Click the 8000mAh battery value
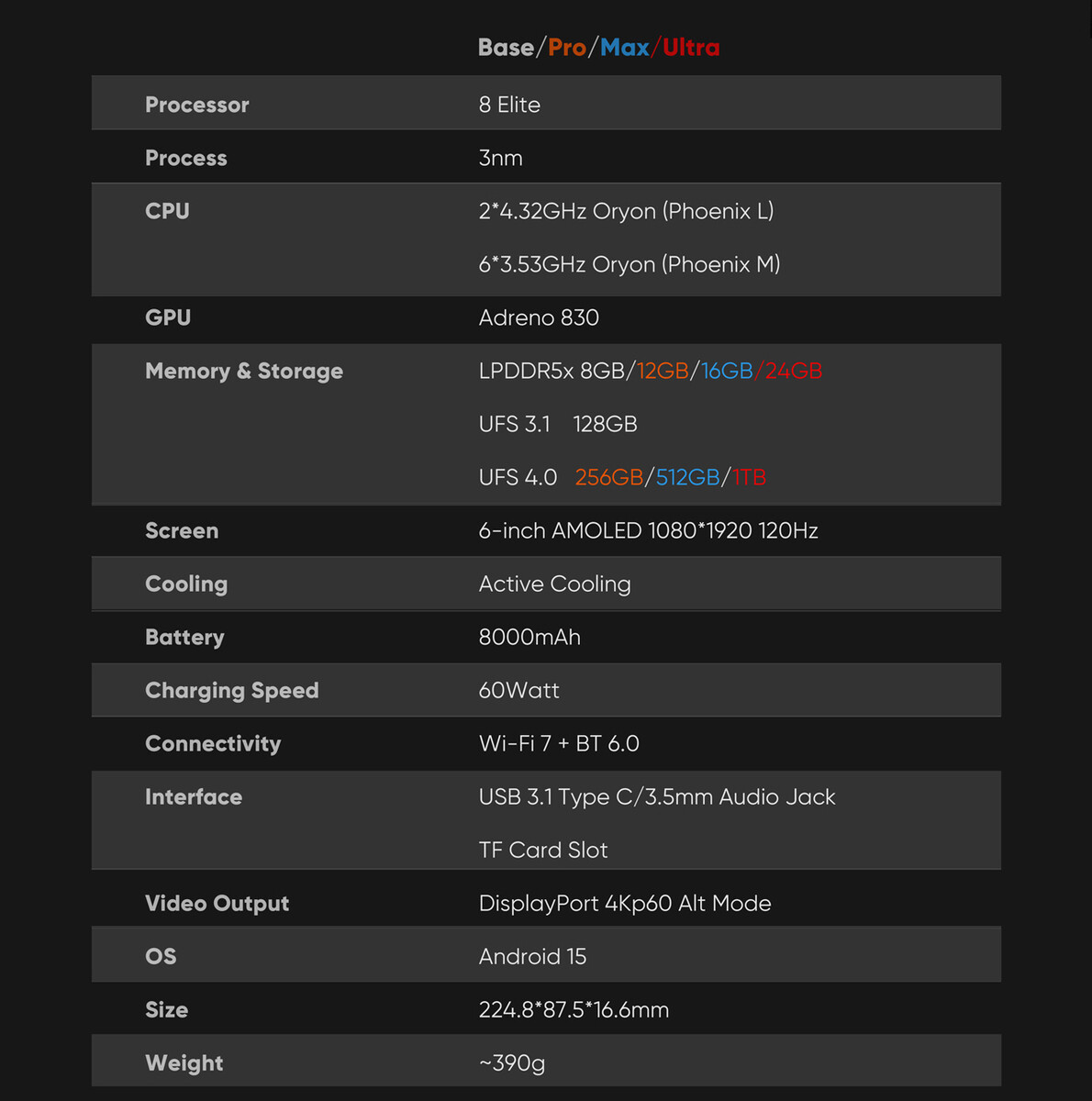The height and width of the screenshot is (1101, 1092). tap(529, 637)
